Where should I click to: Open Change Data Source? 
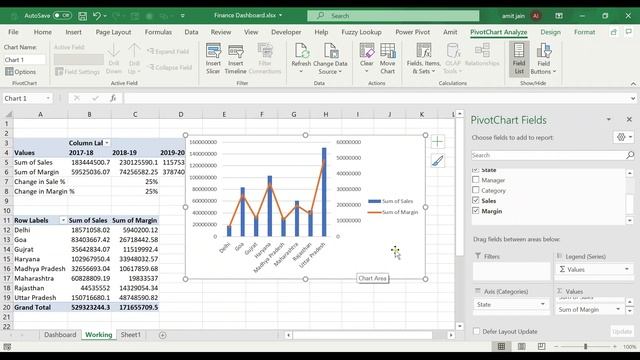330,59
